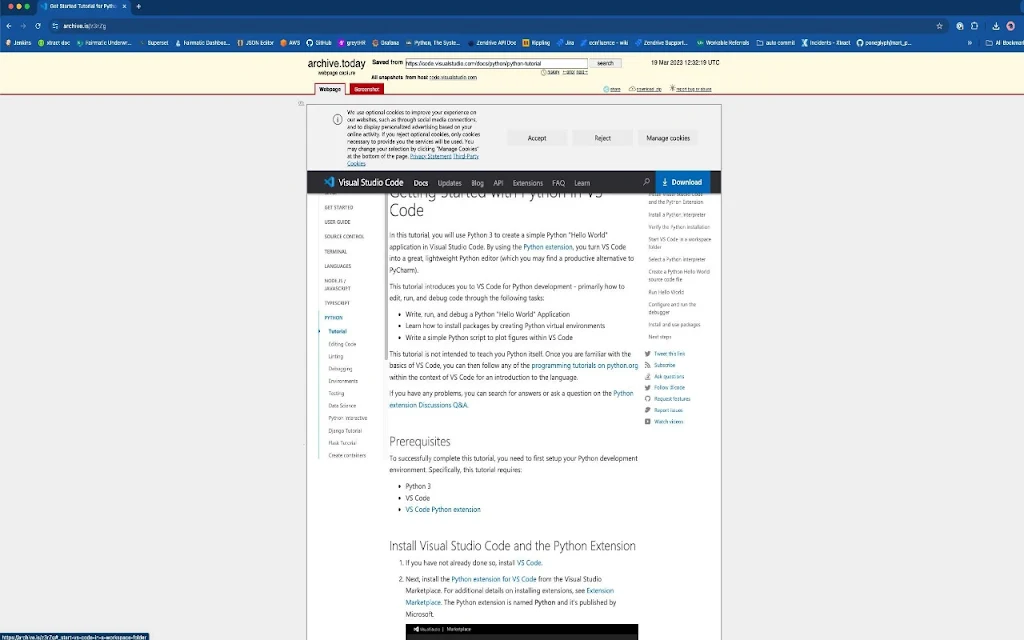The image size is (1024, 640).
Task: Open the auto commit bookmark folder
Action: (x=776, y=43)
